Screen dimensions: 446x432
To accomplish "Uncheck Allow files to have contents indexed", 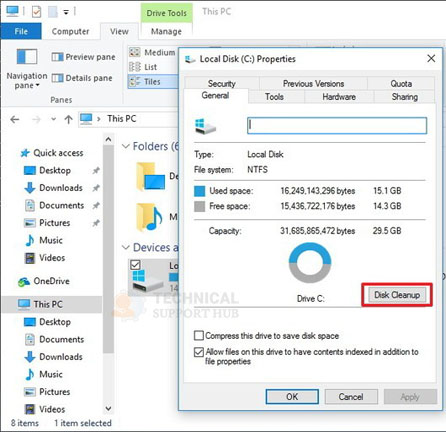I will tap(199, 352).
